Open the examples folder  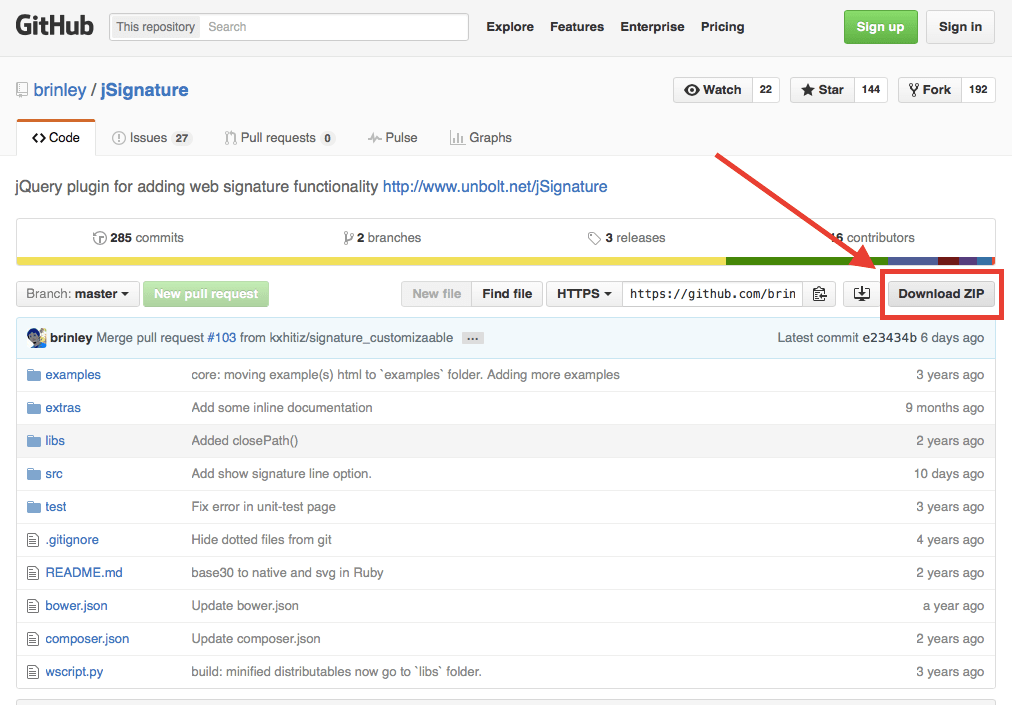point(73,375)
